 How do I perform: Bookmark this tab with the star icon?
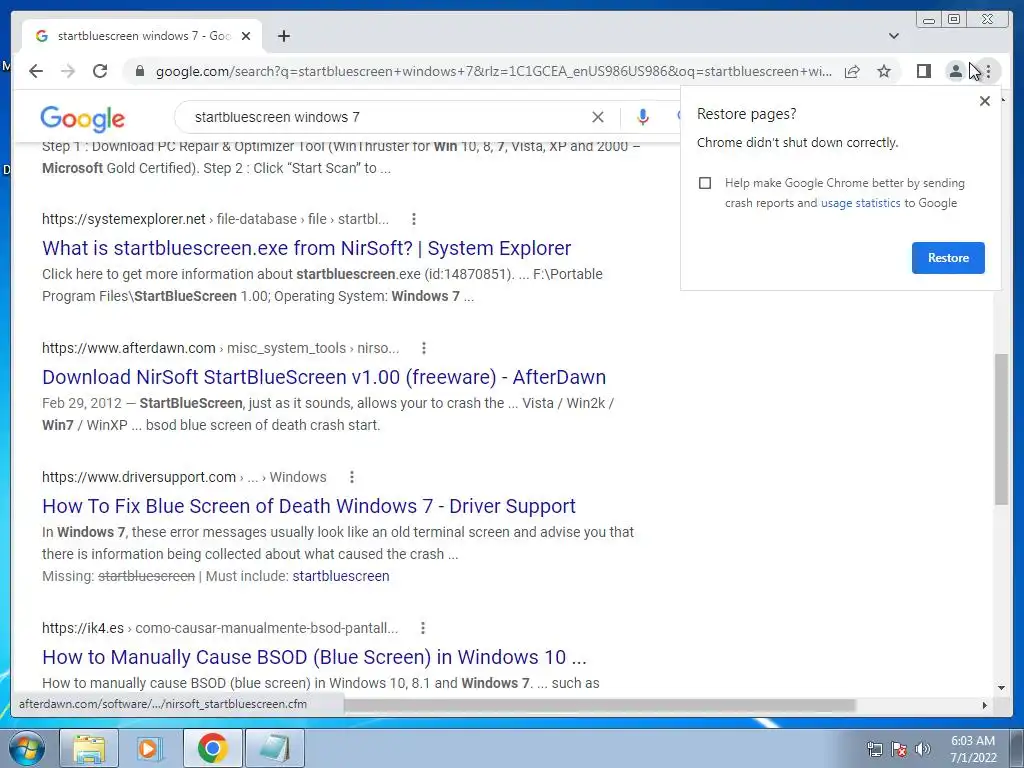(x=884, y=71)
